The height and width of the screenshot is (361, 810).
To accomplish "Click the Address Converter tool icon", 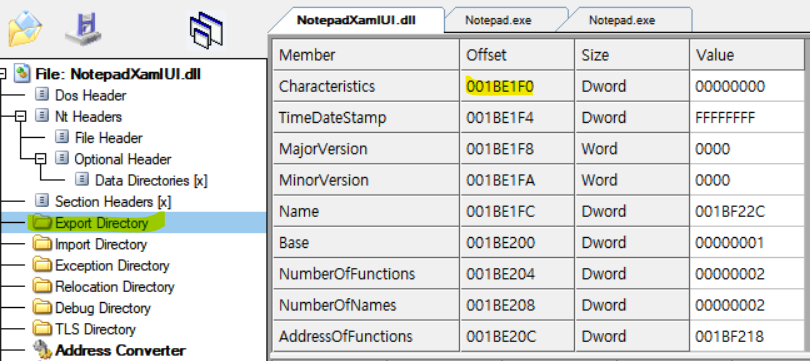I will 42,350.
